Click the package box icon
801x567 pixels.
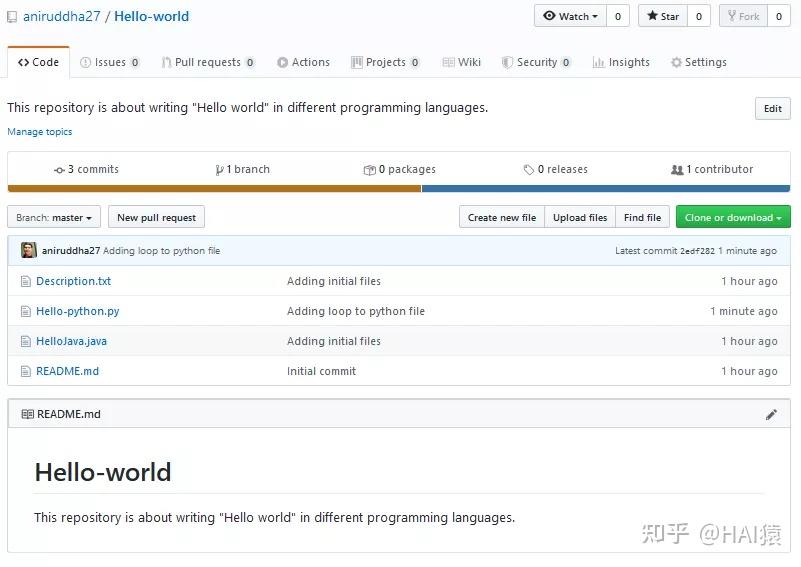pos(369,170)
